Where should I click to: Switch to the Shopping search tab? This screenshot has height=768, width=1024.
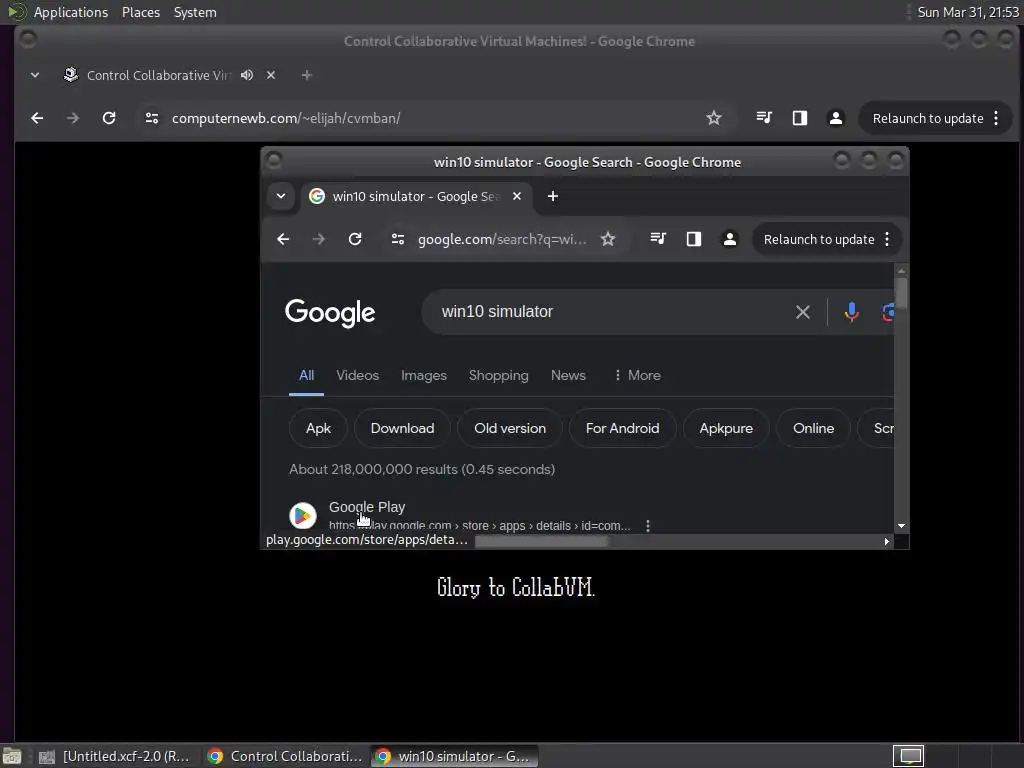498,376
